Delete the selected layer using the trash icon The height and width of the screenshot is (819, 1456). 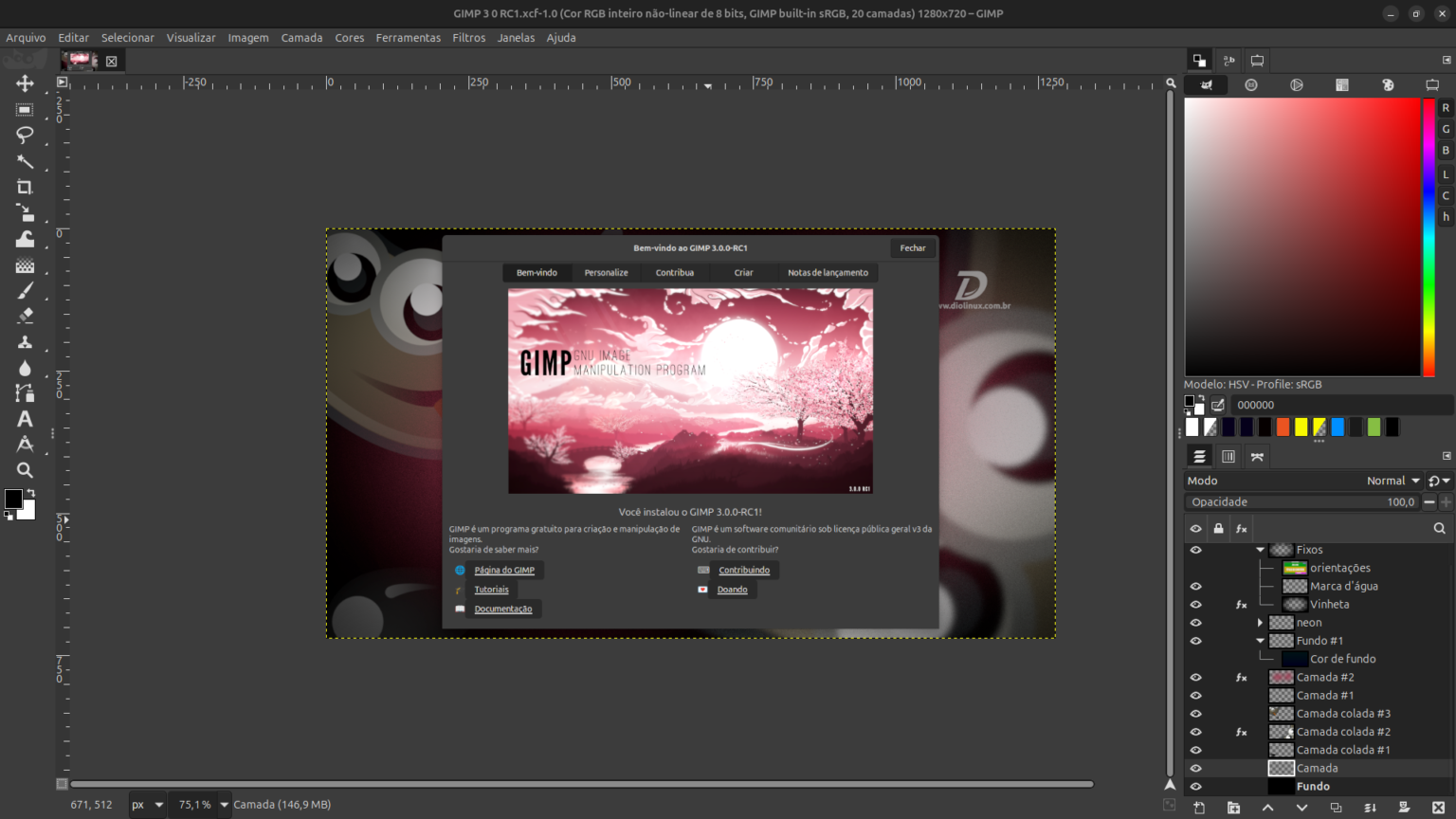[1439, 807]
